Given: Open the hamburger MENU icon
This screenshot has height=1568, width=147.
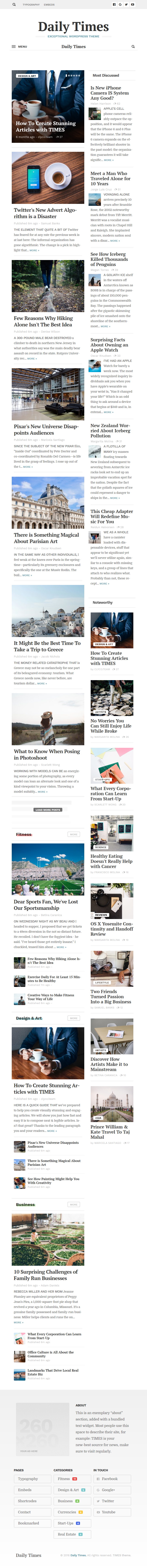Looking at the screenshot, I should coord(14,46).
